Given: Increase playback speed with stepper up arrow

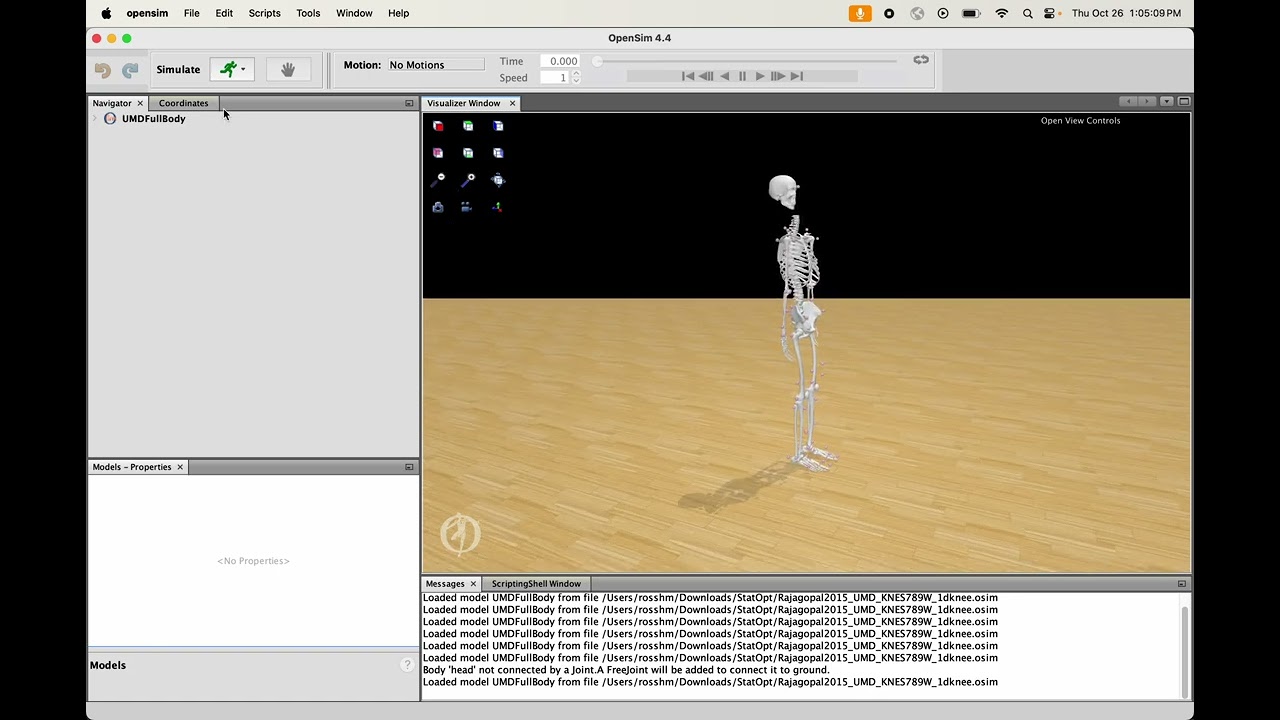Looking at the screenshot, I should (x=575, y=74).
